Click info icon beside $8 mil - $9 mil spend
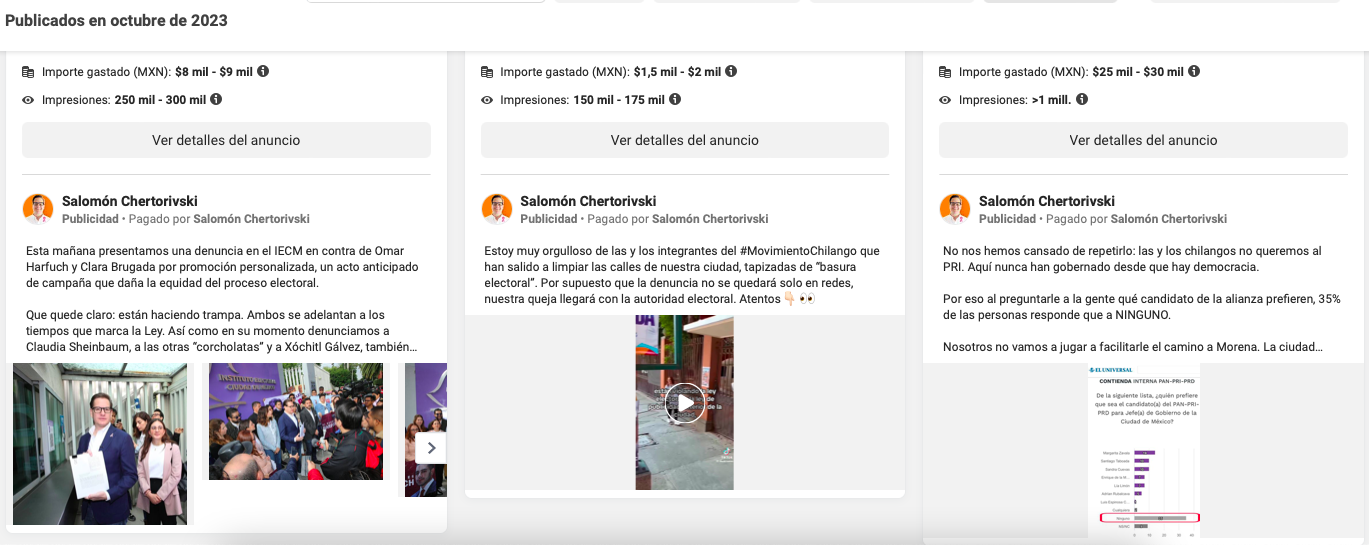 pos(263,72)
